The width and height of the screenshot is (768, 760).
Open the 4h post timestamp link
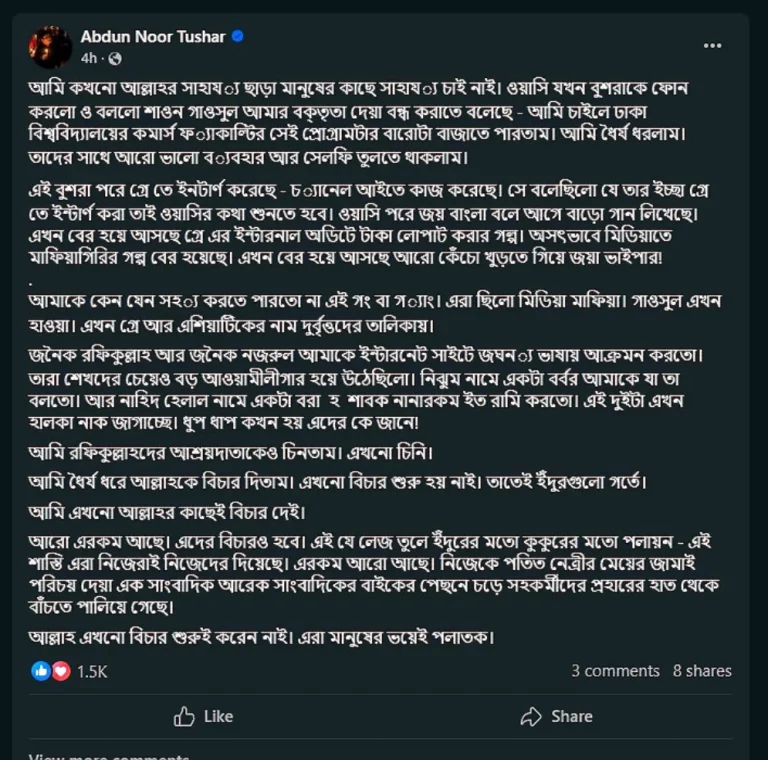89,59
